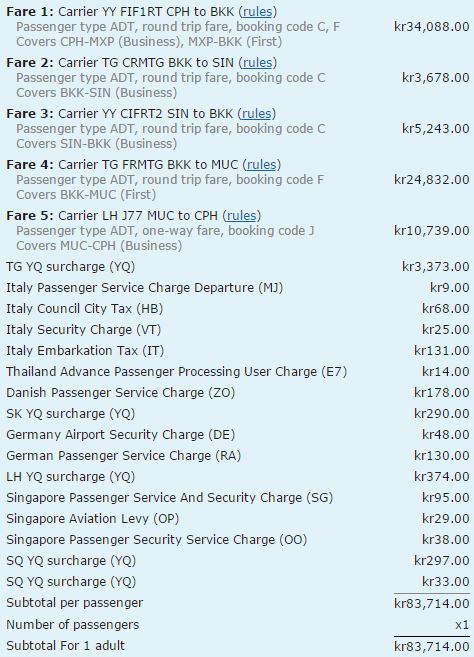The height and width of the screenshot is (657, 474).
Task: Click the Fare 1 price kr34,088.00
Action: [x=431, y=27]
